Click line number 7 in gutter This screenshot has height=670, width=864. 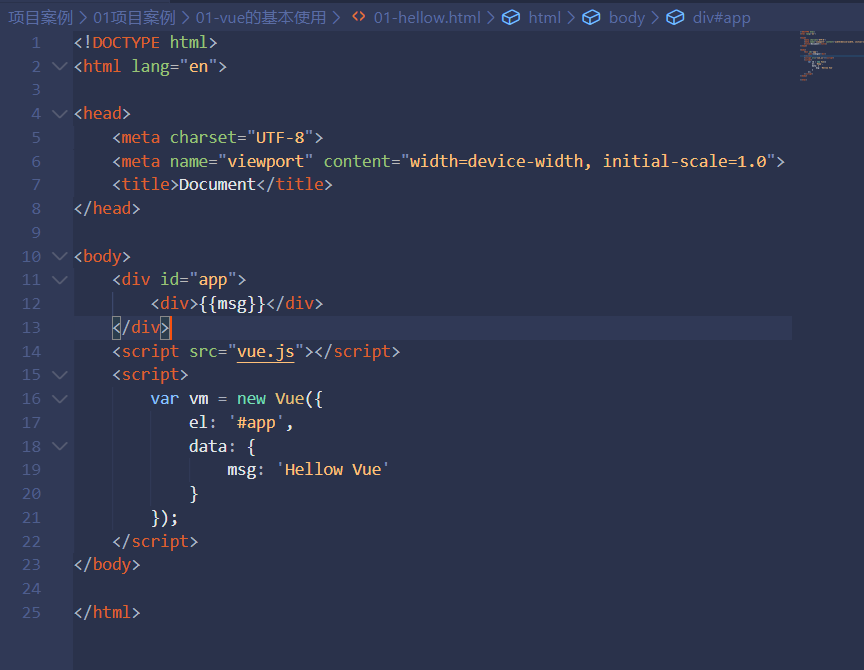point(36,185)
